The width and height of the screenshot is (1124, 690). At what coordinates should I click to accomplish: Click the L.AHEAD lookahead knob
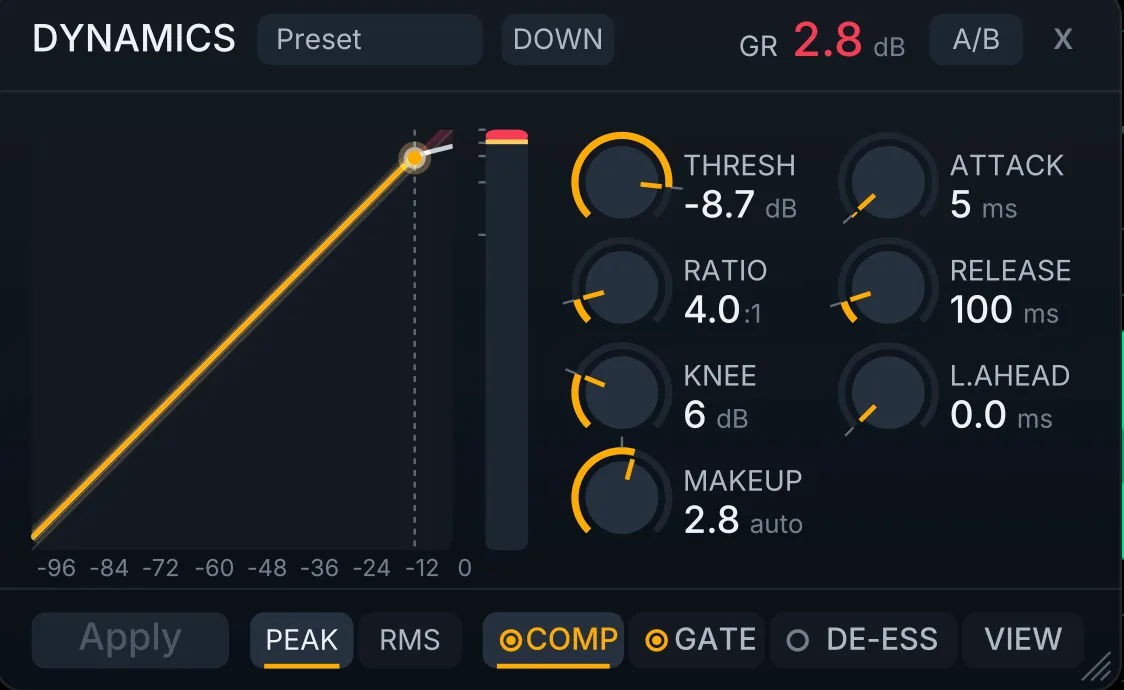pos(888,393)
